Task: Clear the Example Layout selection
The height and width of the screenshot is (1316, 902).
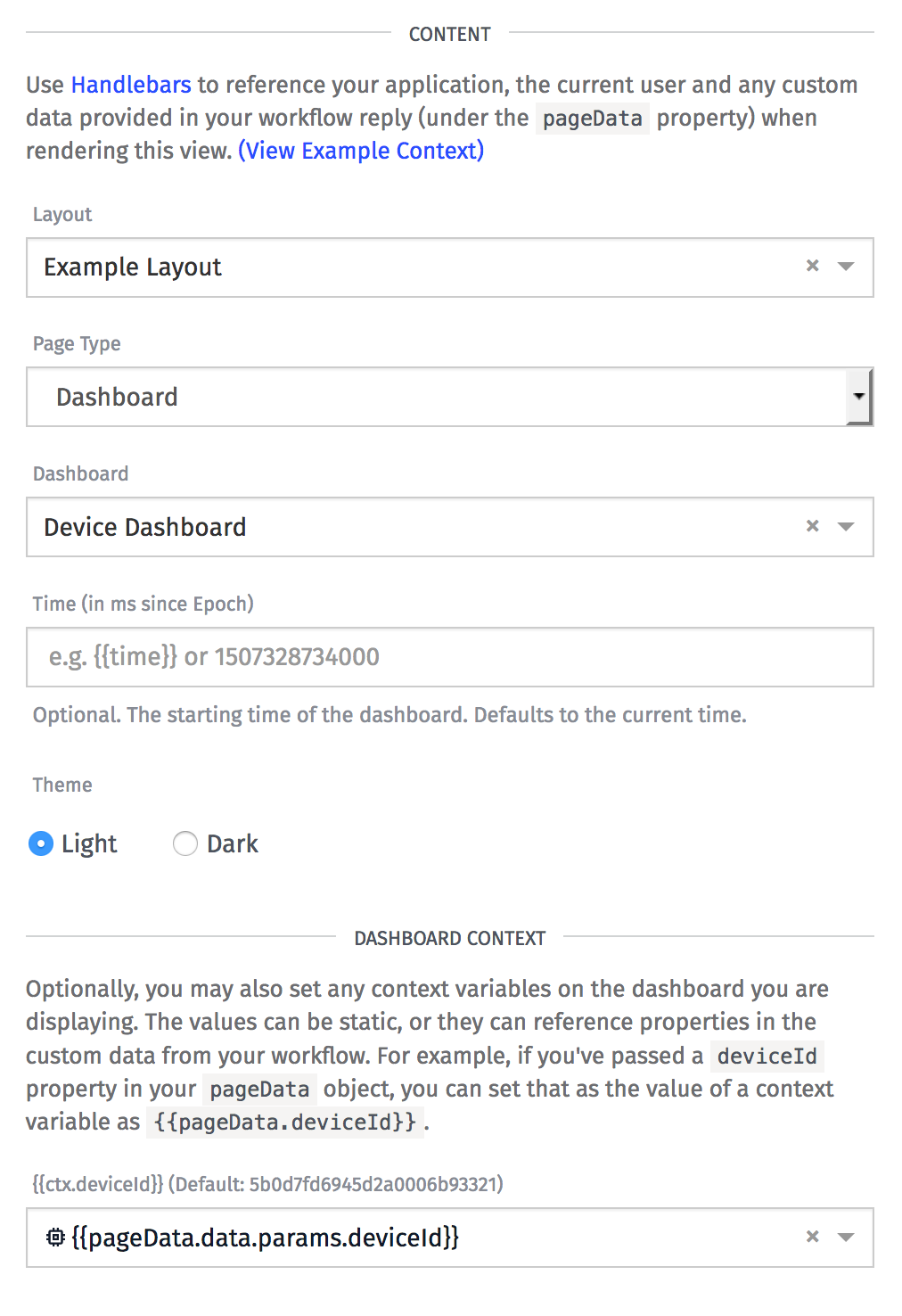Action: coord(812,266)
